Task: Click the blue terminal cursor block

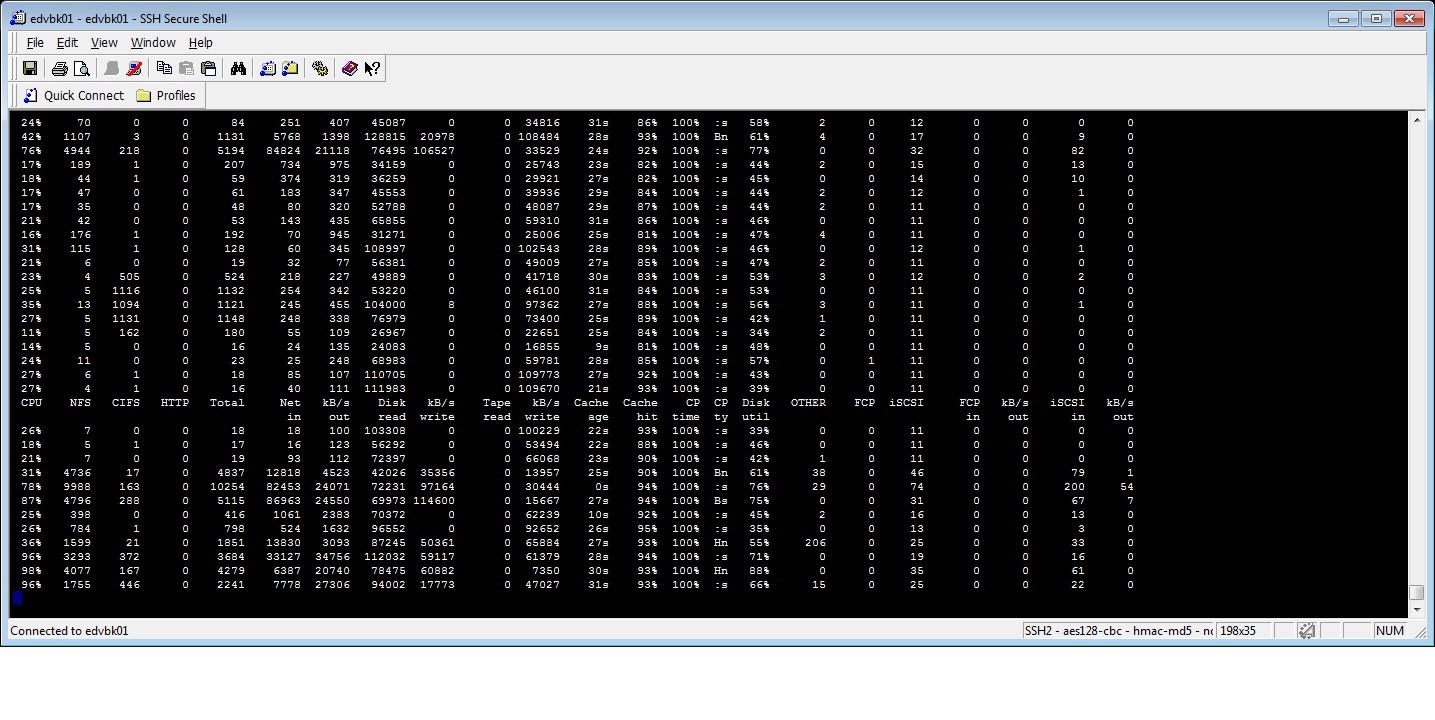Action: click(17, 599)
